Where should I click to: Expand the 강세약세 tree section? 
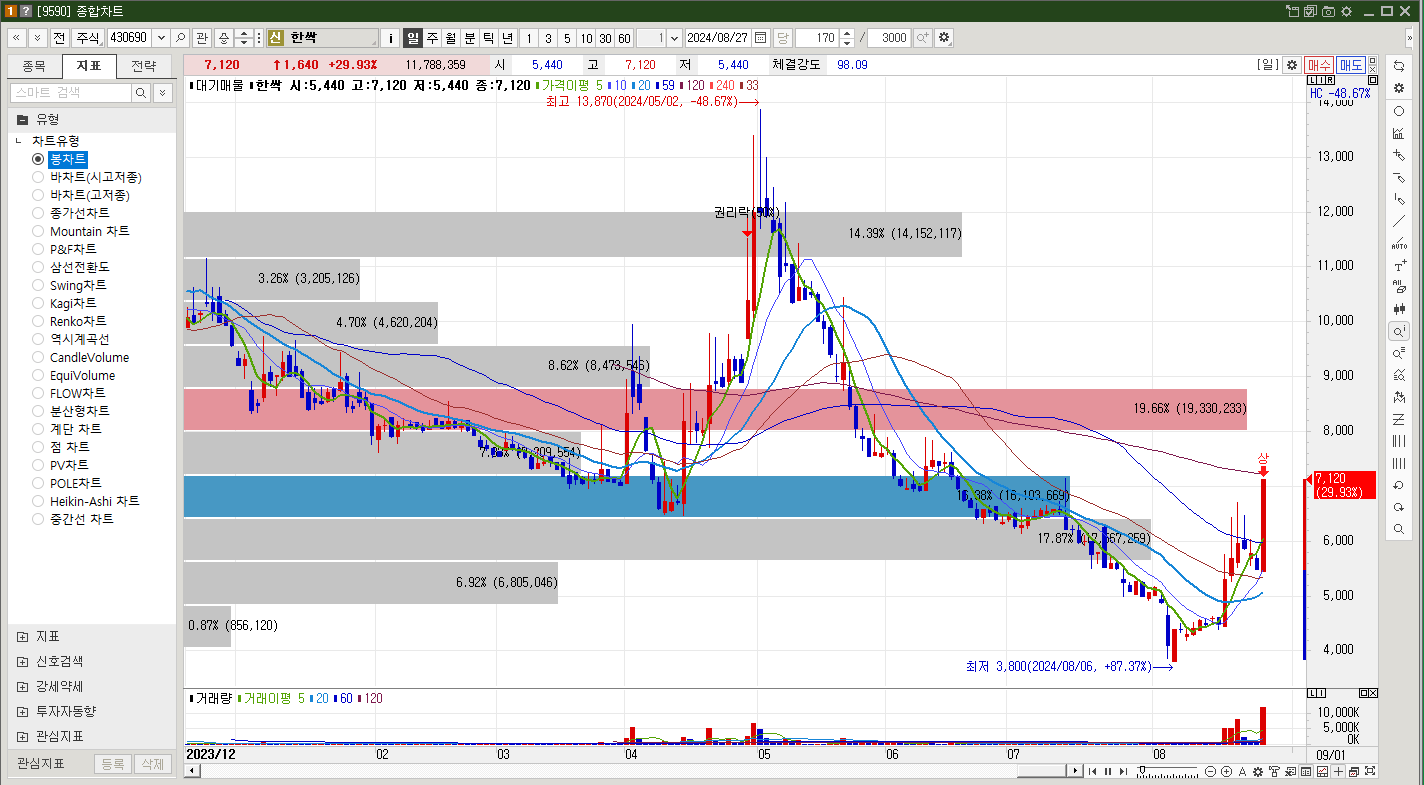click(22, 686)
